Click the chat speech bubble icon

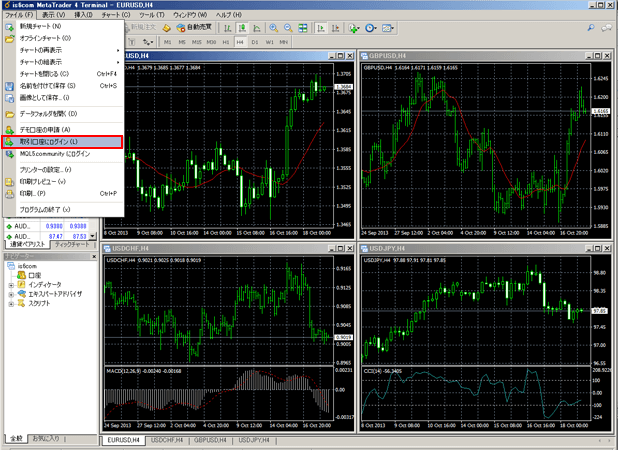pos(606,28)
